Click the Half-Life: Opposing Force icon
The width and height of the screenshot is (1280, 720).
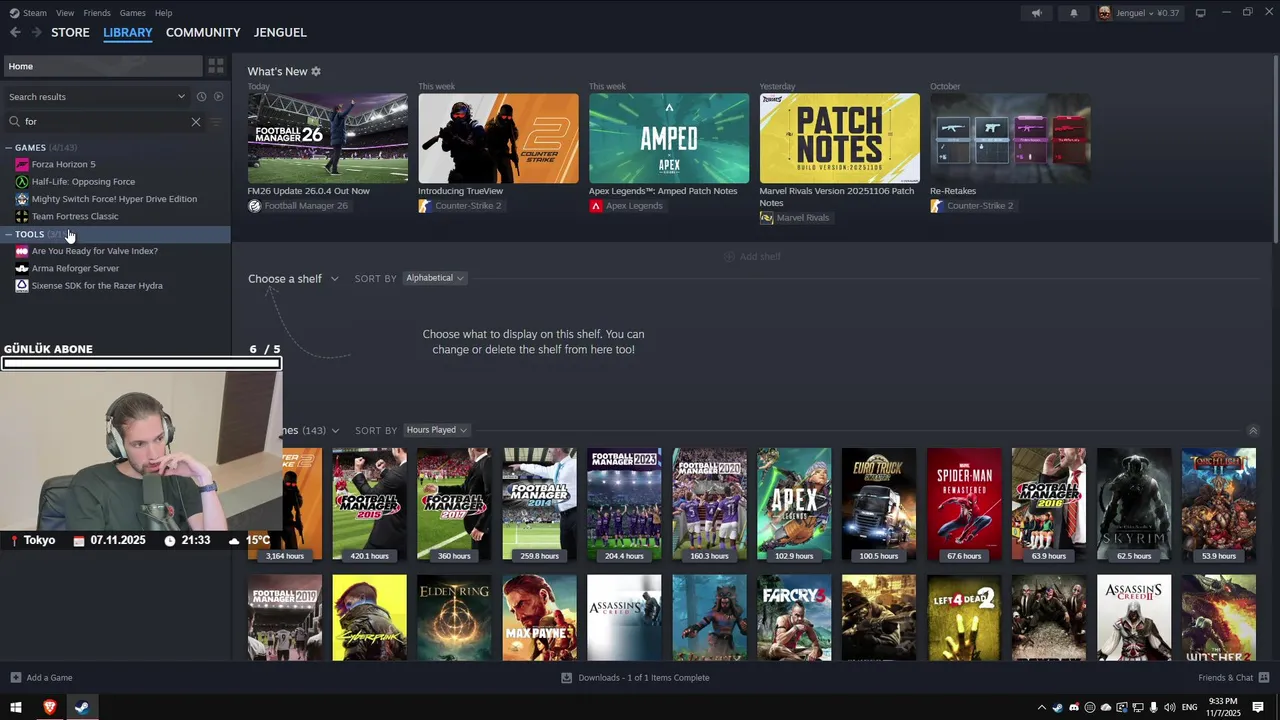coord(22,182)
